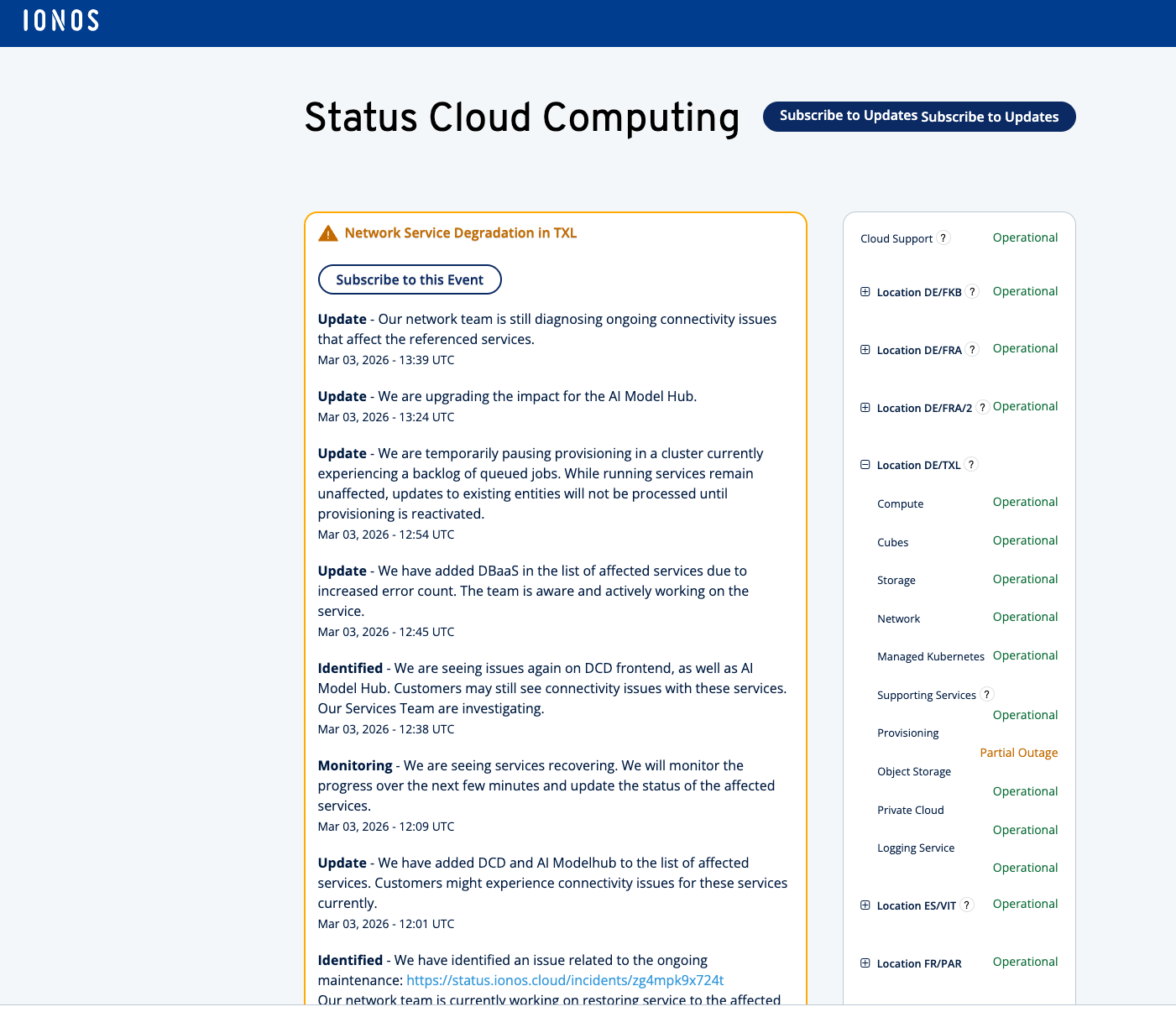Click the Cloud Support help question mark
The width and height of the screenshot is (1176, 1012).
943,238
